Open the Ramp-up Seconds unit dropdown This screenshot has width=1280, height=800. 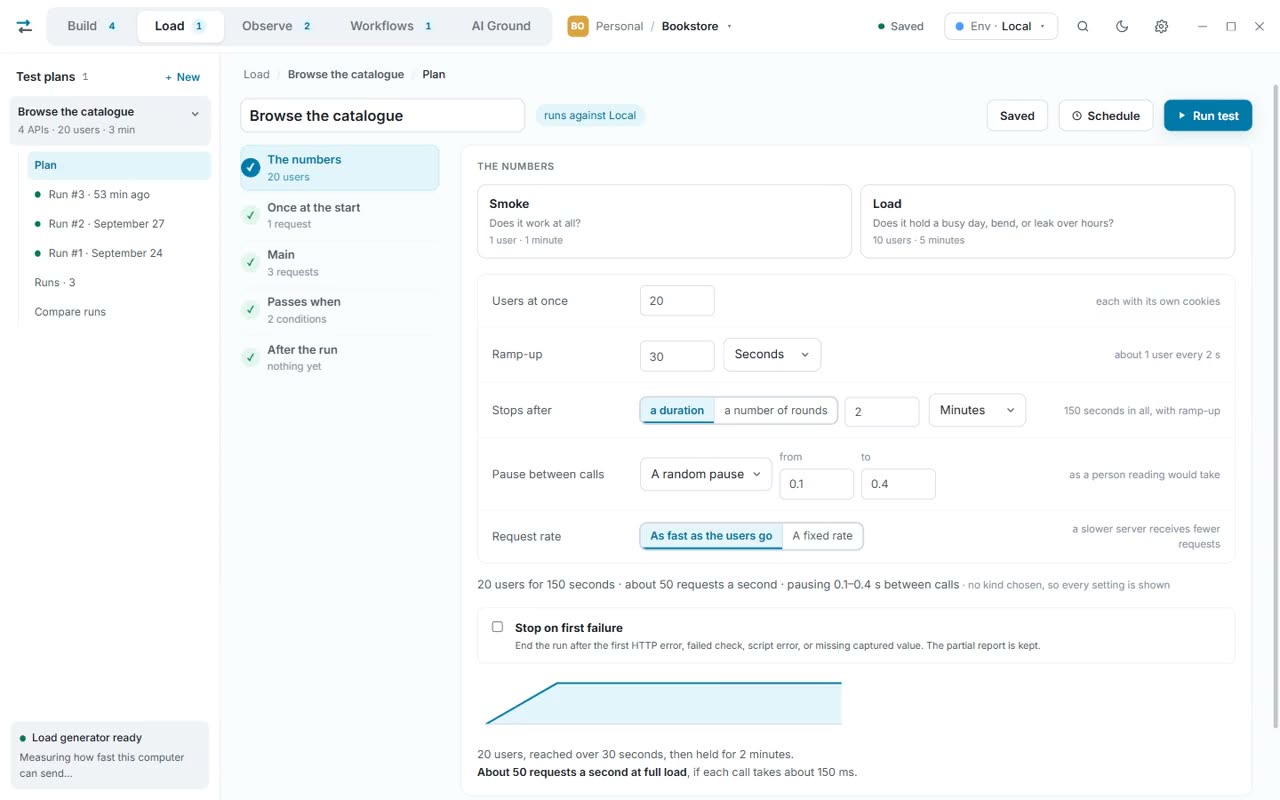pyautogui.click(x=772, y=354)
